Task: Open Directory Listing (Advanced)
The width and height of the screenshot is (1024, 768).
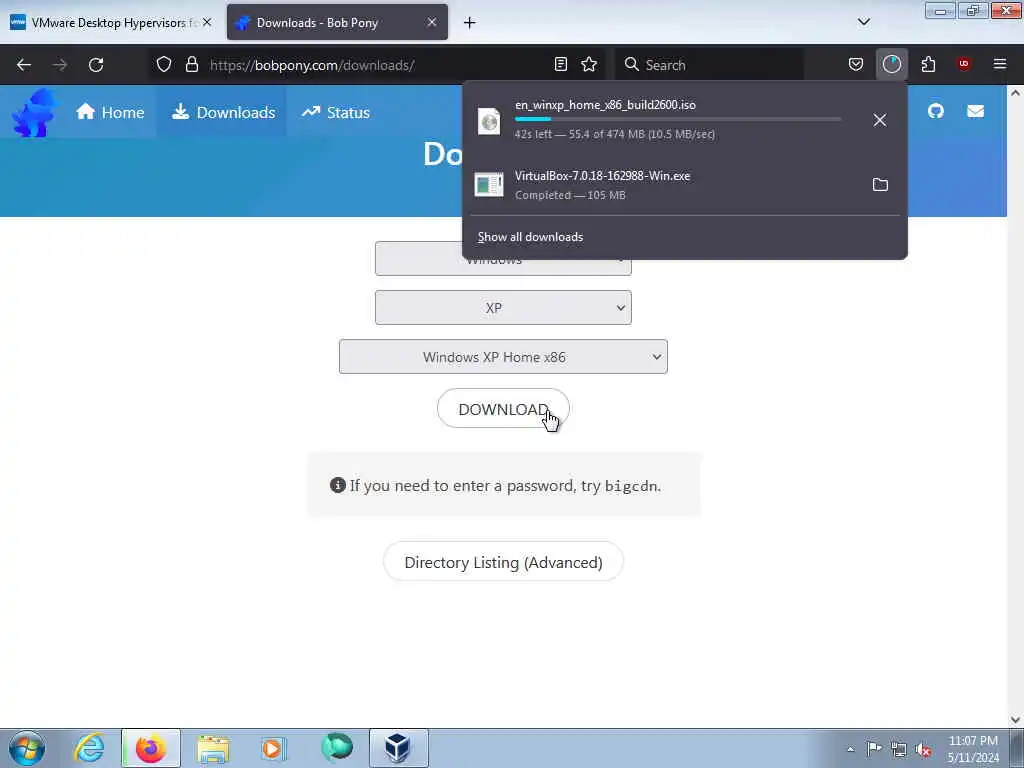Action: click(503, 562)
